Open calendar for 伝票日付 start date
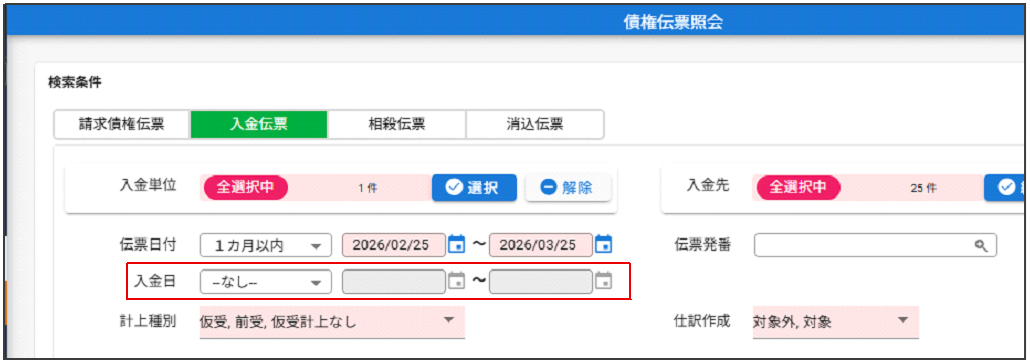 (456, 245)
